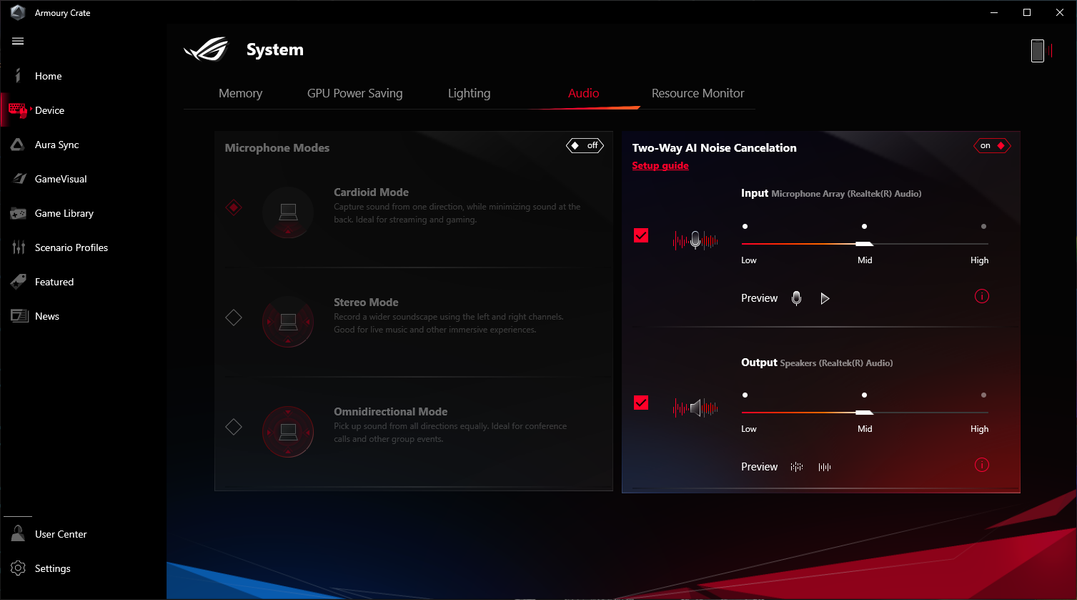Click the Microphone Array (Realtek(R) Audio) label
The image size is (1077, 600).
tap(846, 194)
